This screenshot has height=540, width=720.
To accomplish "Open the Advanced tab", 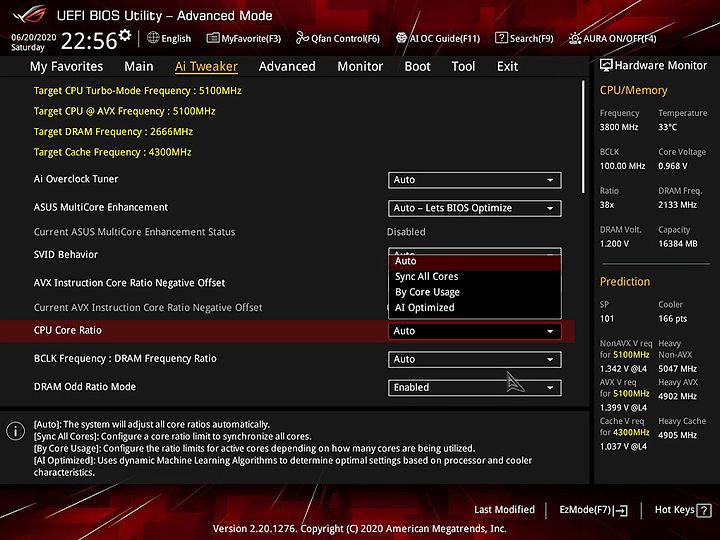I will point(287,67).
